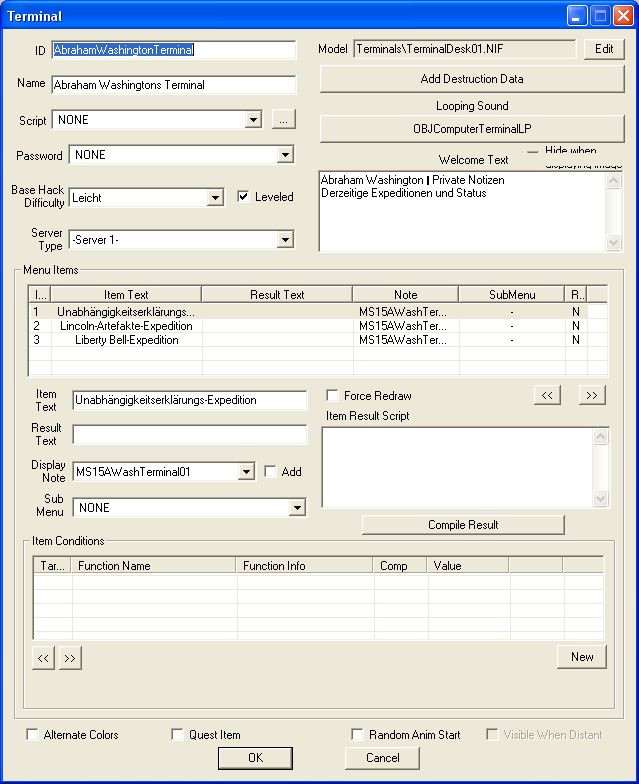Click the New button in Item Conditions

(x=582, y=656)
